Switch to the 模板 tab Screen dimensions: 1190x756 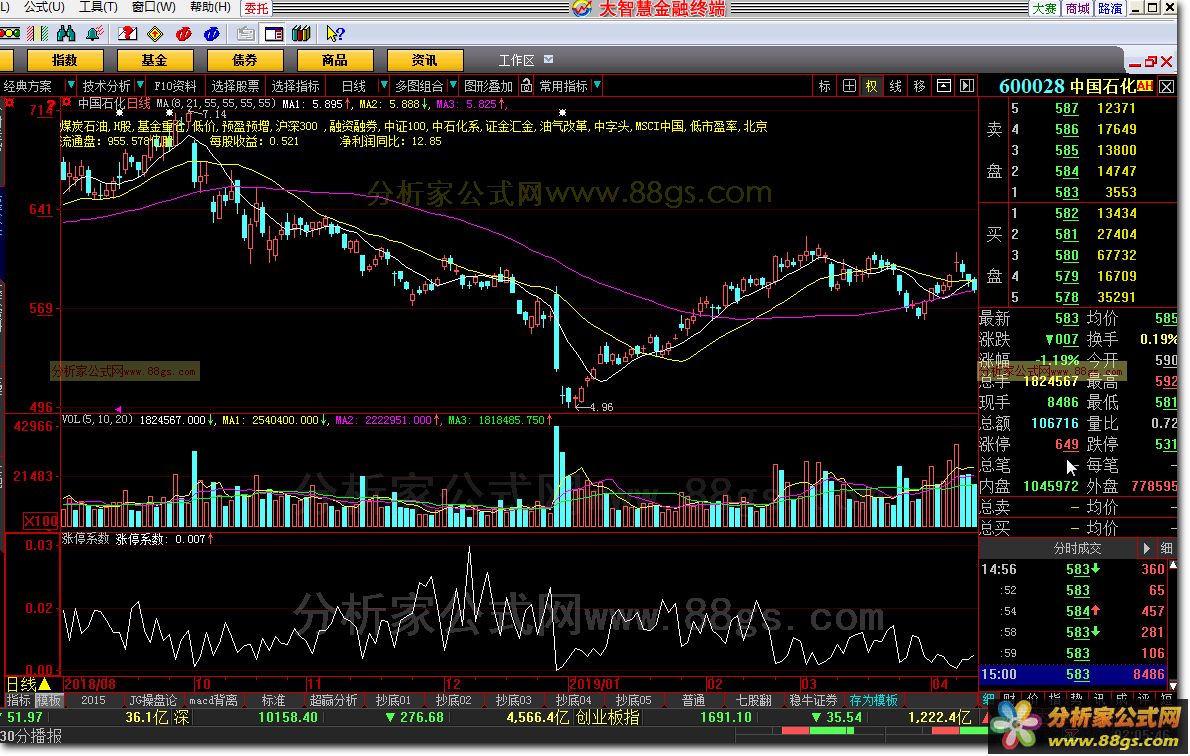[49, 700]
